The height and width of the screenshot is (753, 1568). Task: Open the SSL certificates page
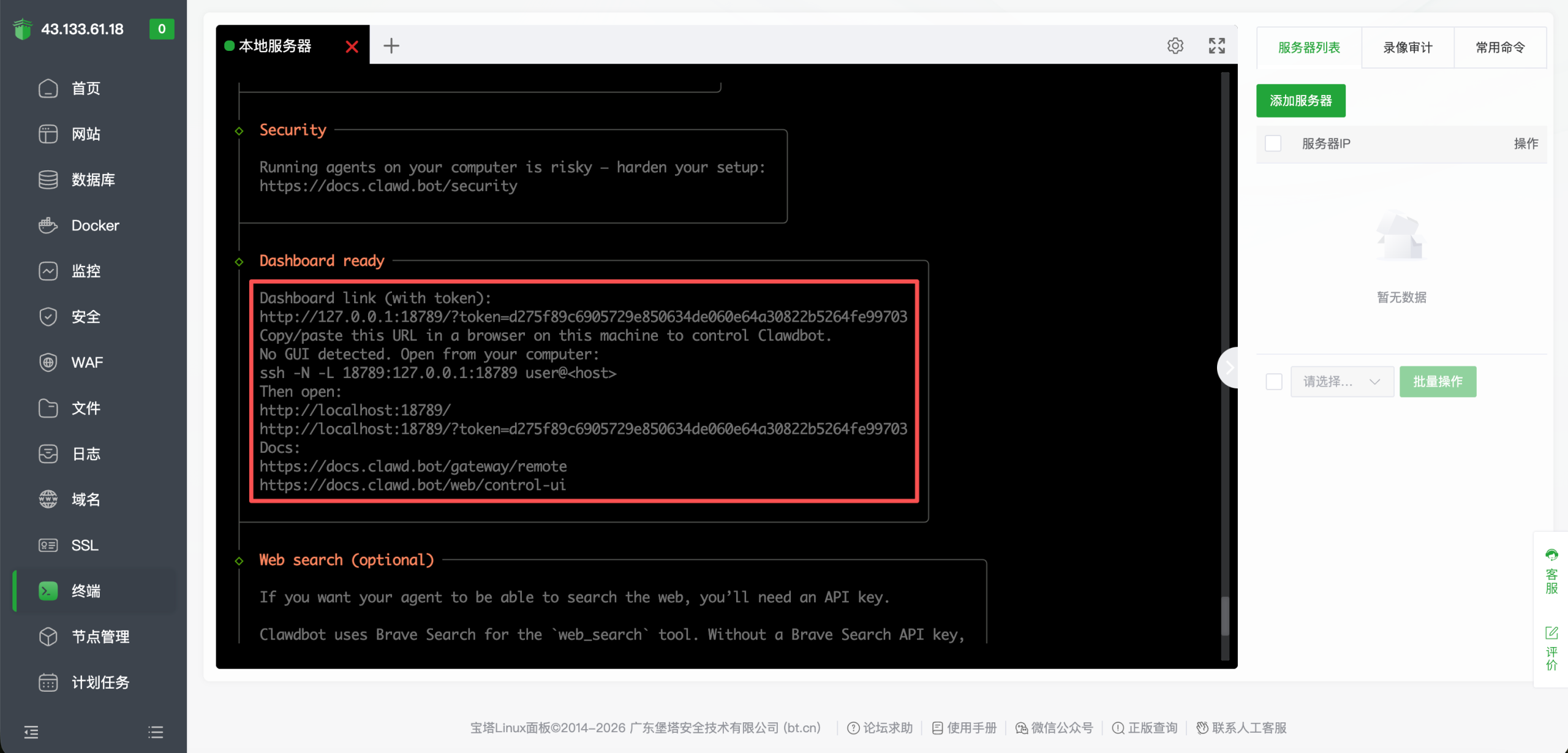[x=85, y=545]
